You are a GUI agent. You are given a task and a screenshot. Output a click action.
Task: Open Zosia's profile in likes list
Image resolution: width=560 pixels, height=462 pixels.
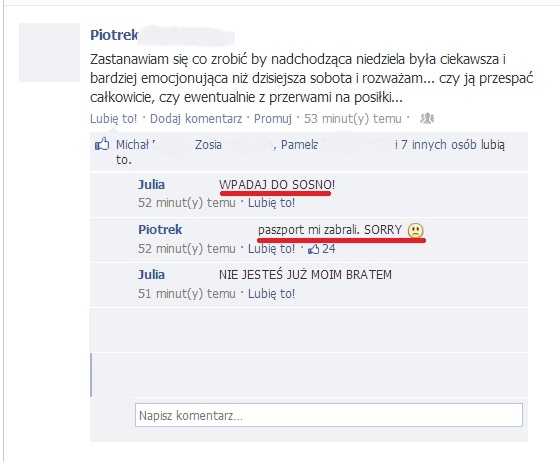click(x=208, y=145)
